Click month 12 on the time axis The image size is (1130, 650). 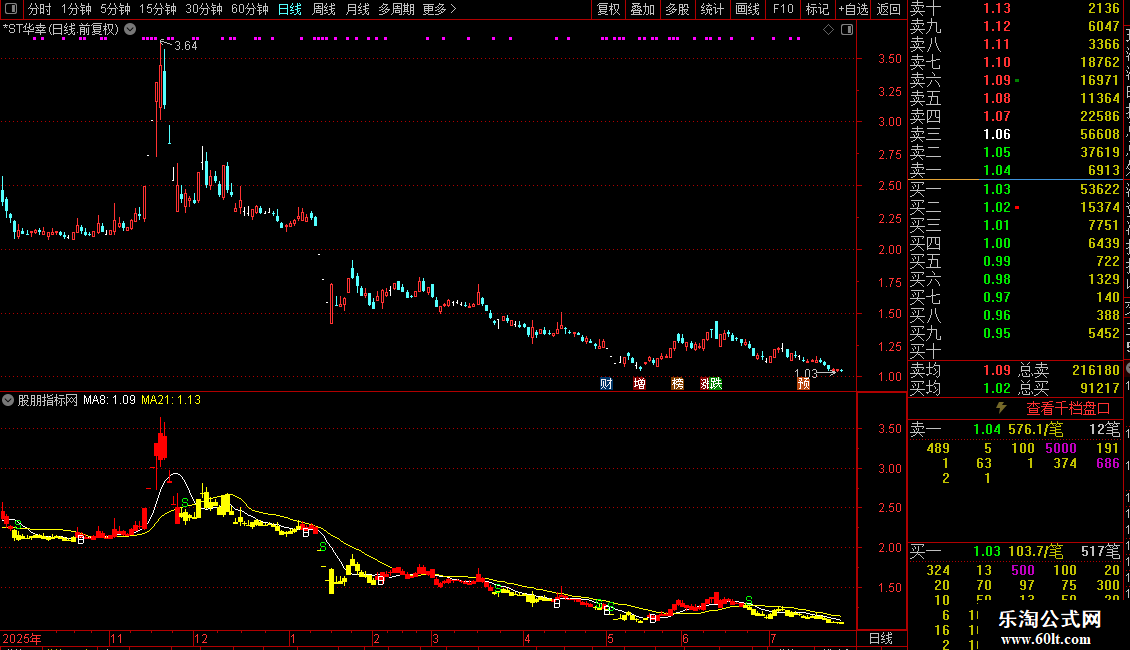coord(201,638)
